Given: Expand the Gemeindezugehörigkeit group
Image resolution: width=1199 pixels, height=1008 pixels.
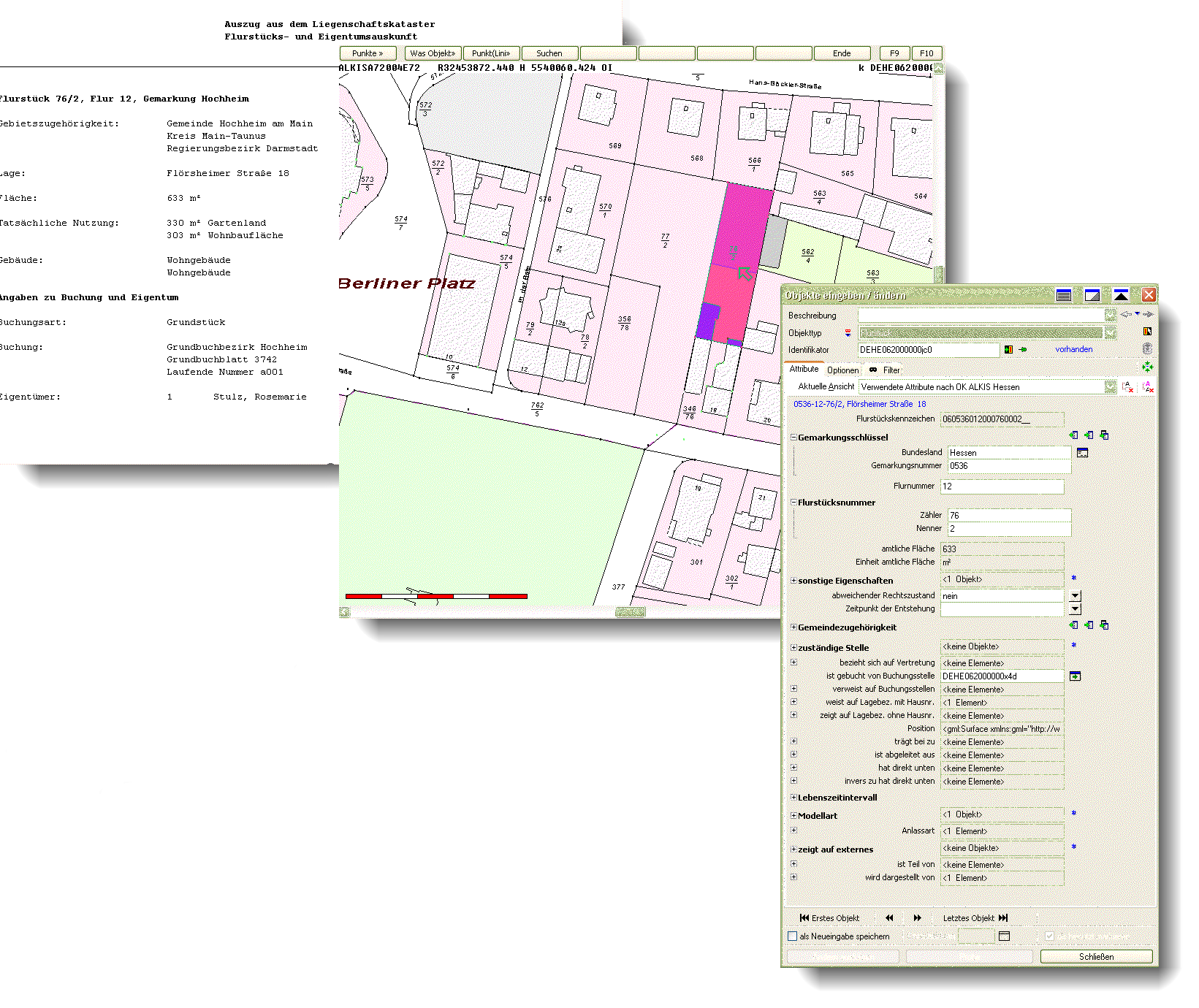Looking at the screenshot, I should pos(793,627).
